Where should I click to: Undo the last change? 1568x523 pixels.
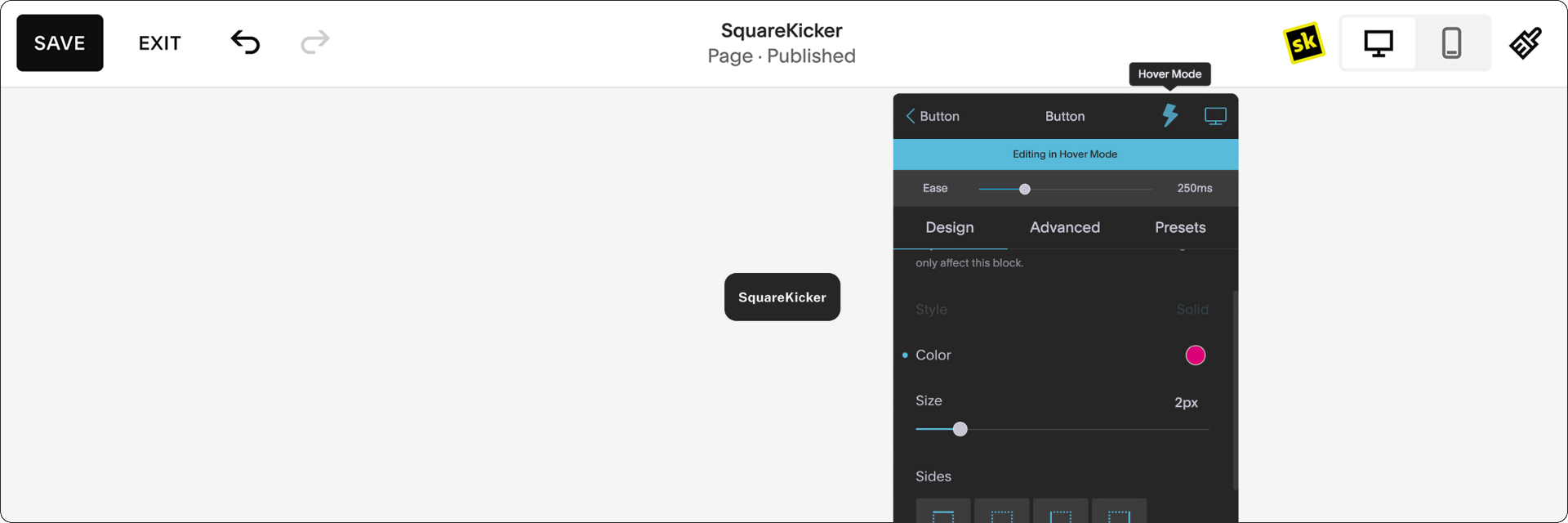(x=245, y=42)
